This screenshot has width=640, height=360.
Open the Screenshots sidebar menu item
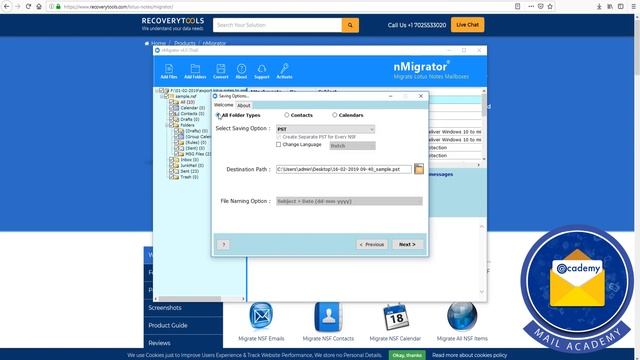point(183,308)
